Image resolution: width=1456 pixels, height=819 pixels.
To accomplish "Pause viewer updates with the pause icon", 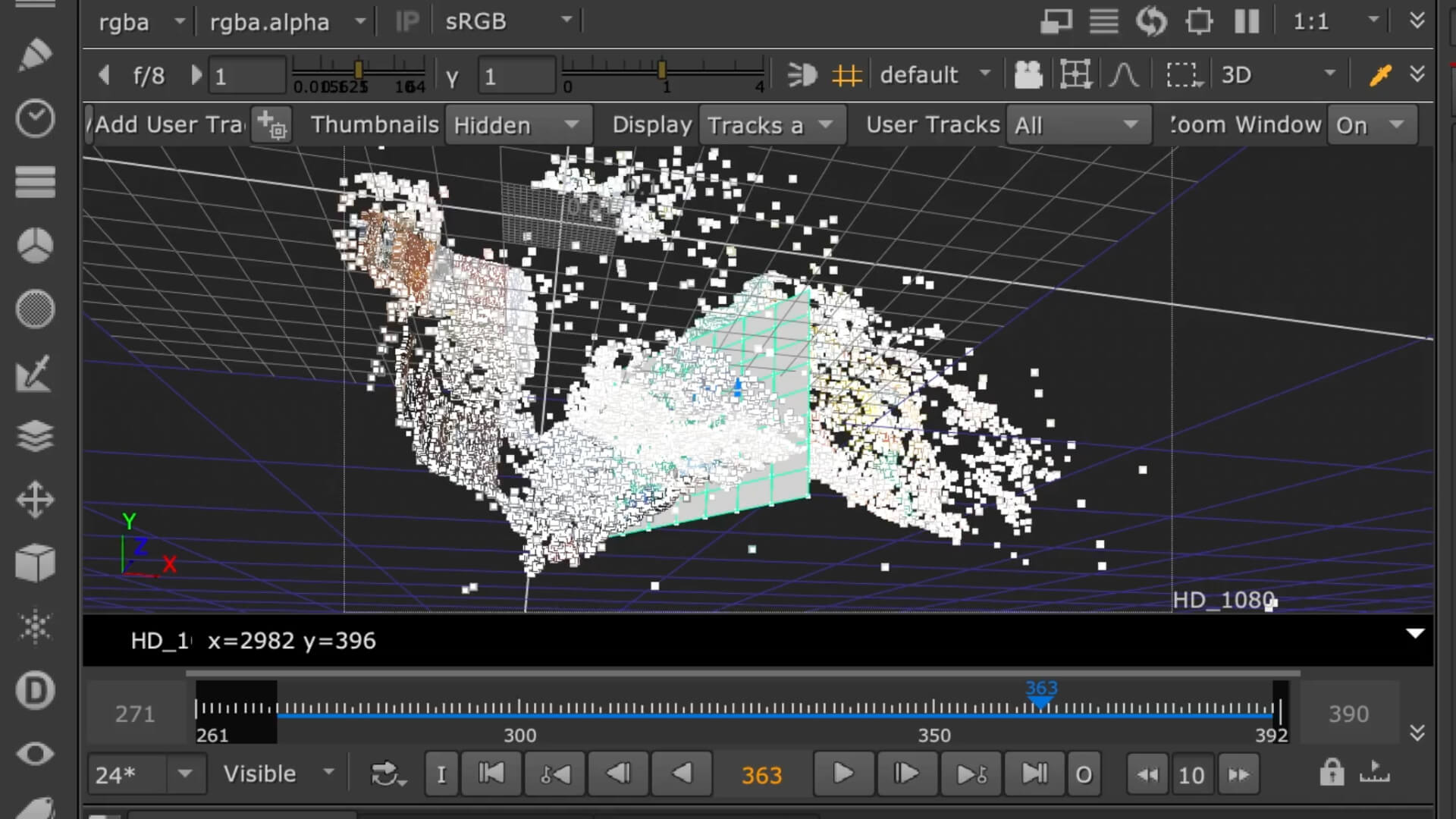I will pyautogui.click(x=1246, y=21).
